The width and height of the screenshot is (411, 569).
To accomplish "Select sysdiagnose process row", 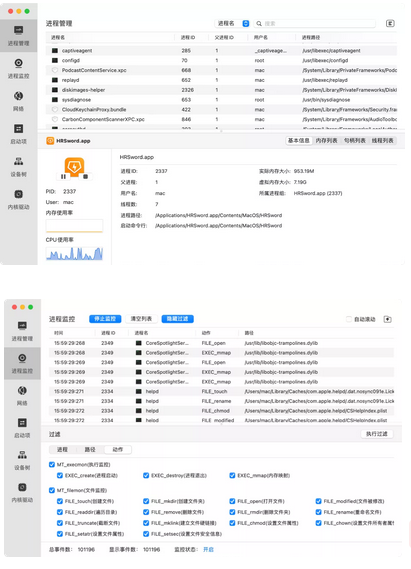I will [221, 99].
